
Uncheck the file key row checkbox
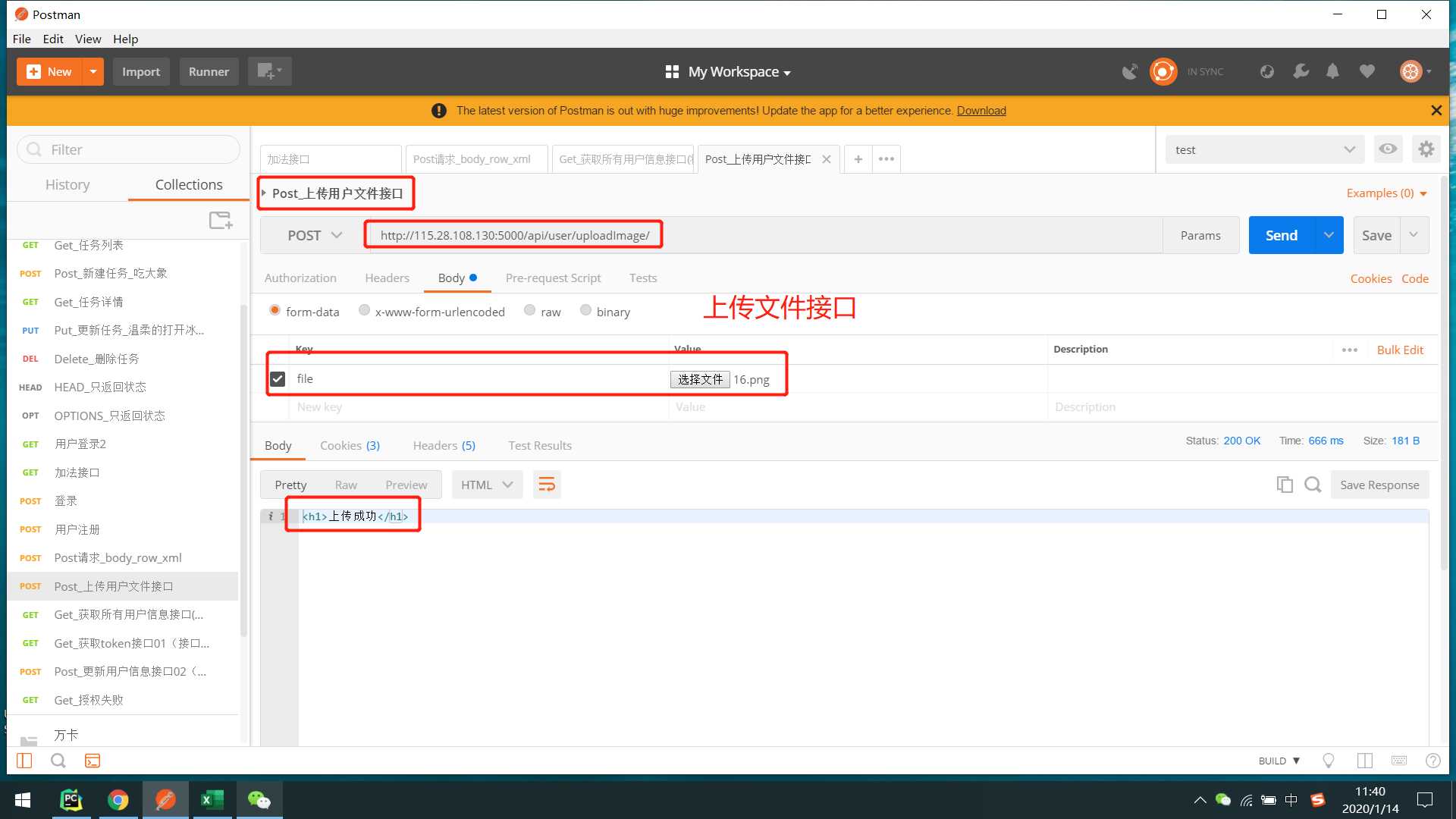[x=278, y=378]
